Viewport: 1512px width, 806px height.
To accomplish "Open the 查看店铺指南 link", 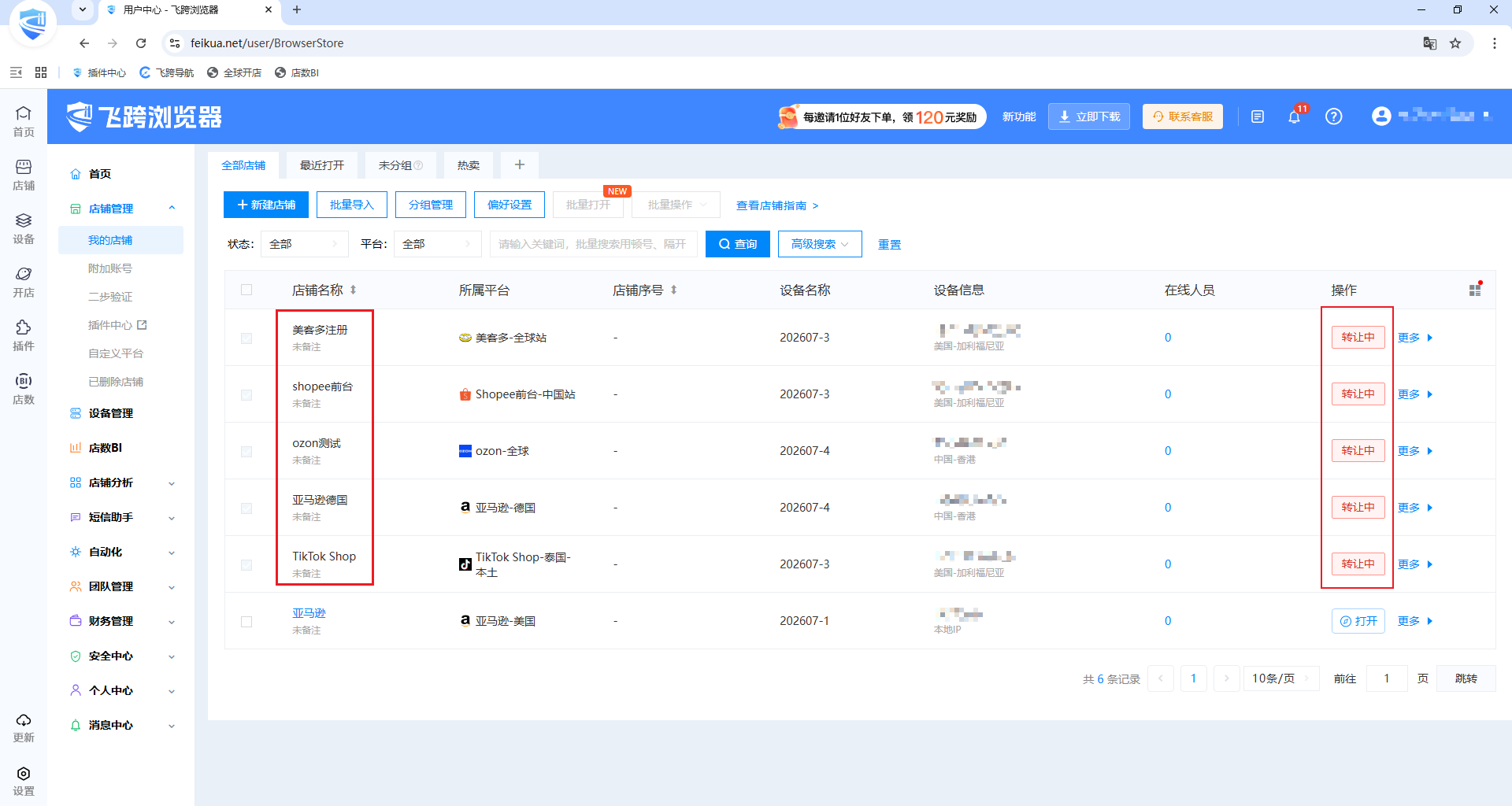I will (x=777, y=205).
